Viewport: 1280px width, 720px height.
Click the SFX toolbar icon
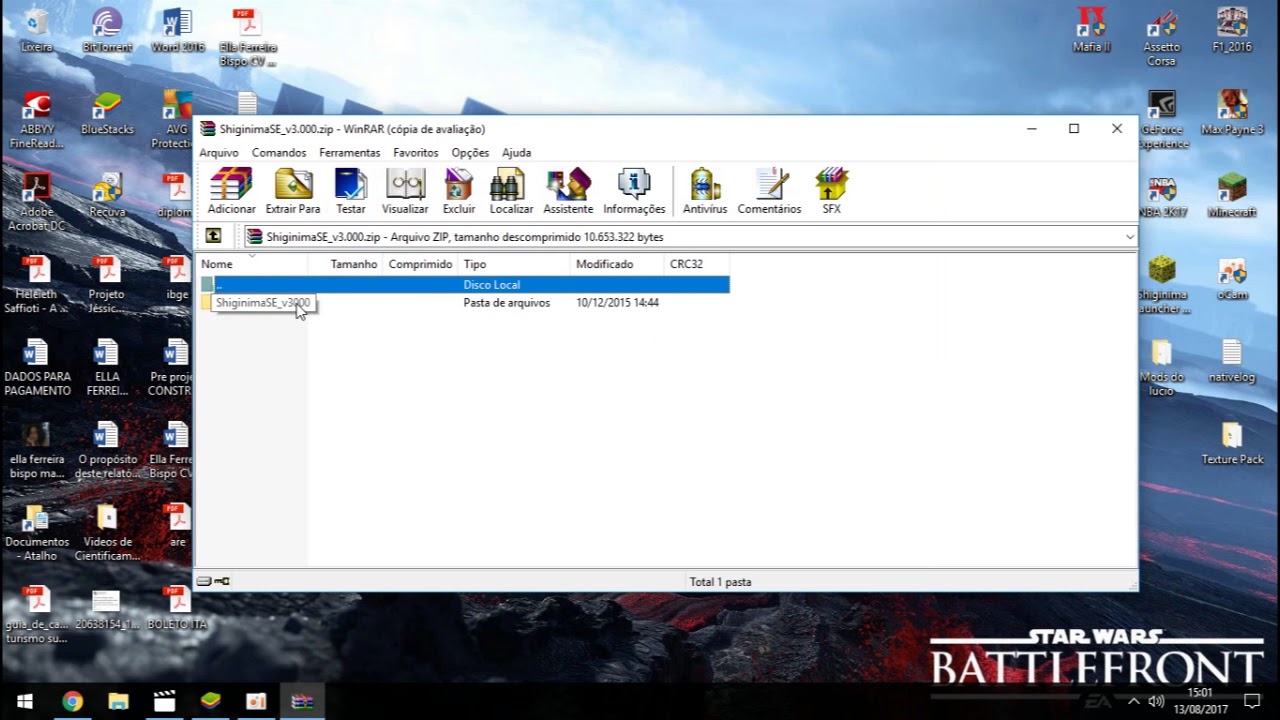coord(831,191)
